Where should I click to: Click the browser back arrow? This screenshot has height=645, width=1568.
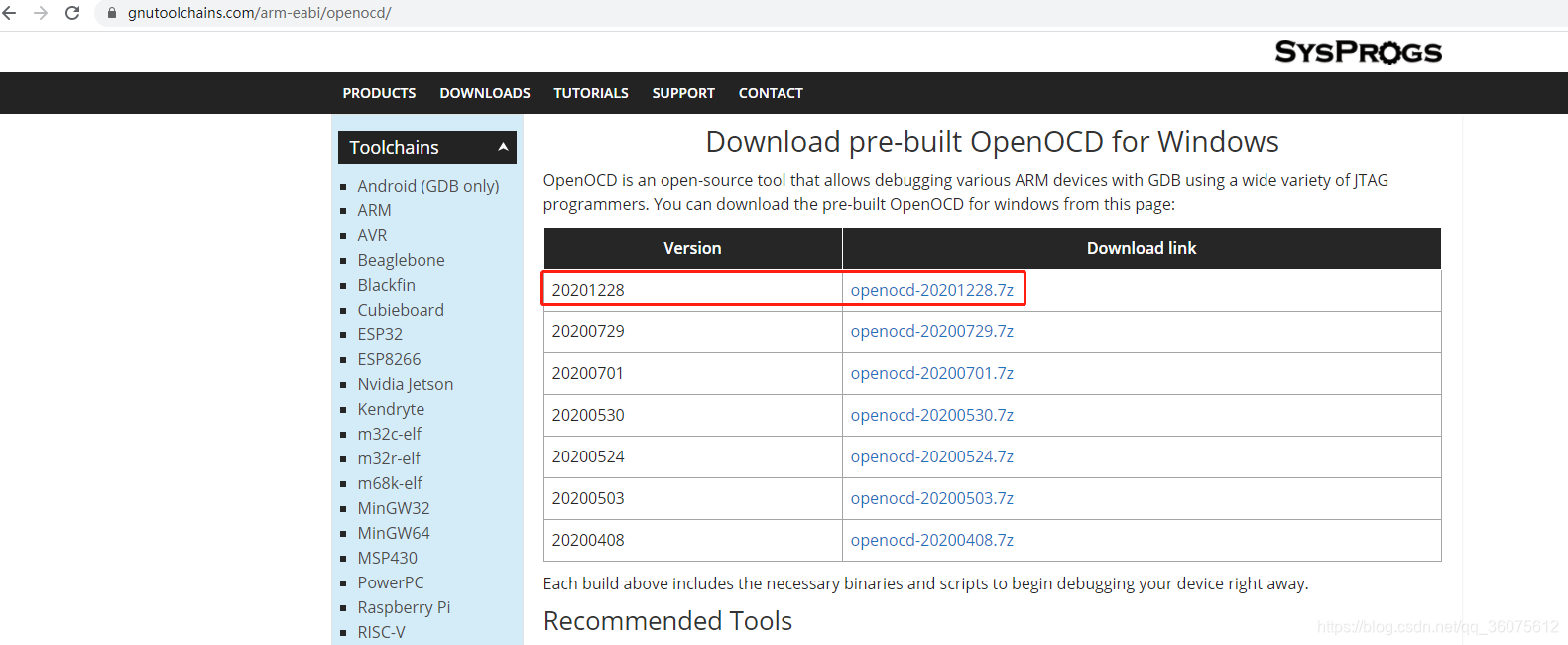(10, 13)
